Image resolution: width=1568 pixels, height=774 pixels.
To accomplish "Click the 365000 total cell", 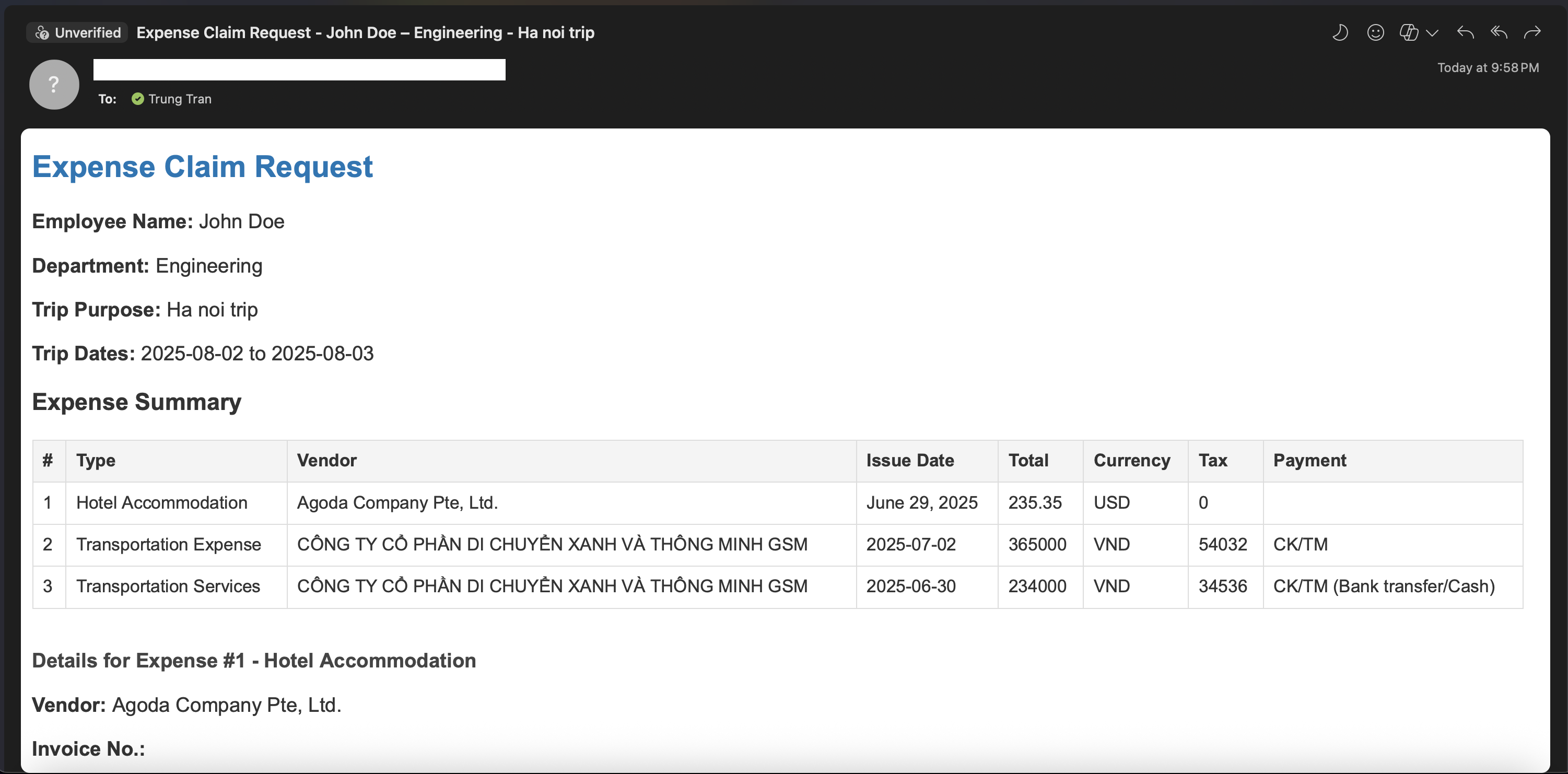I will click(1037, 544).
